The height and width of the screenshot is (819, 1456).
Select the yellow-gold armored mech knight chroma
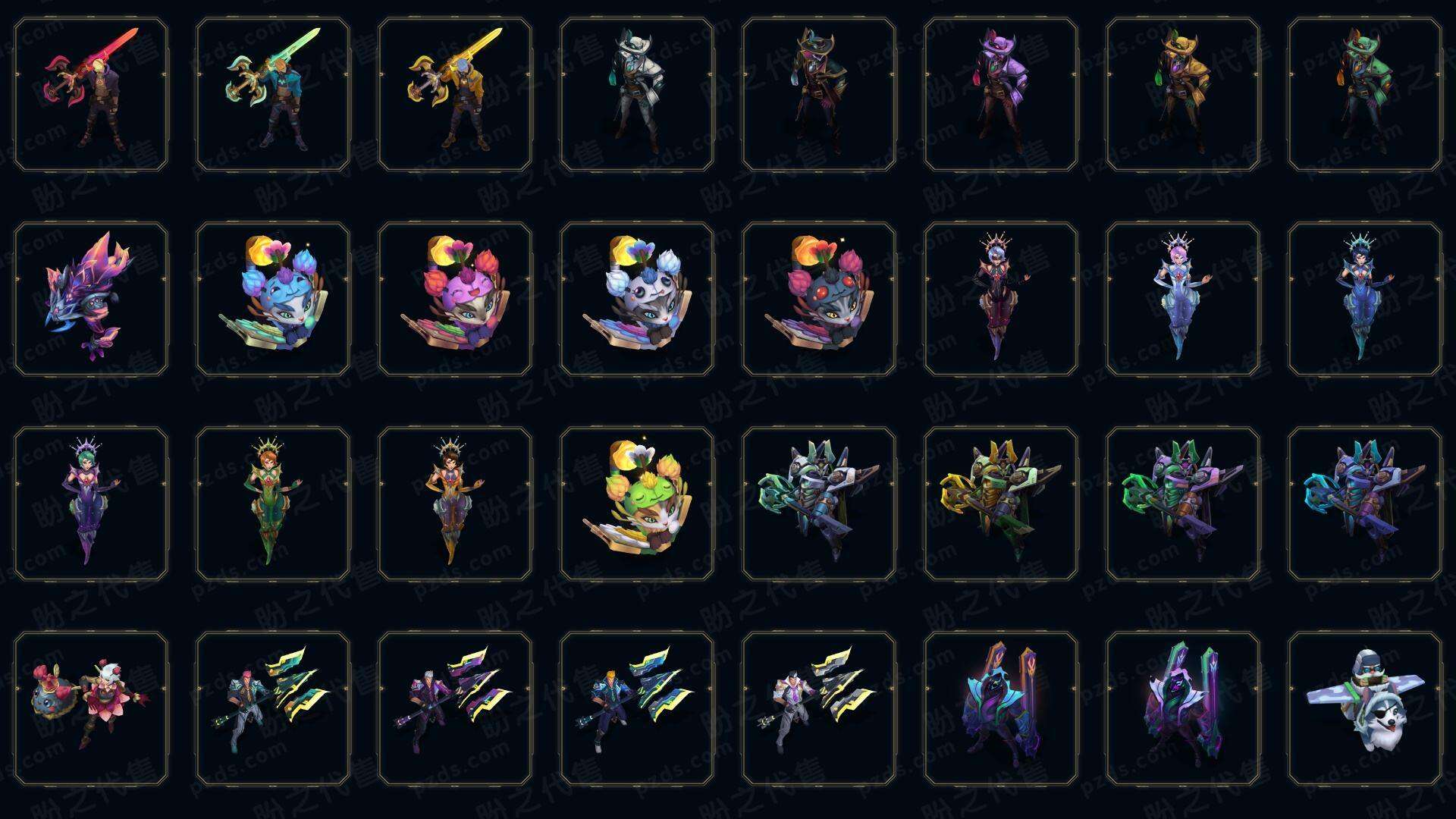[x=1001, y=504]
